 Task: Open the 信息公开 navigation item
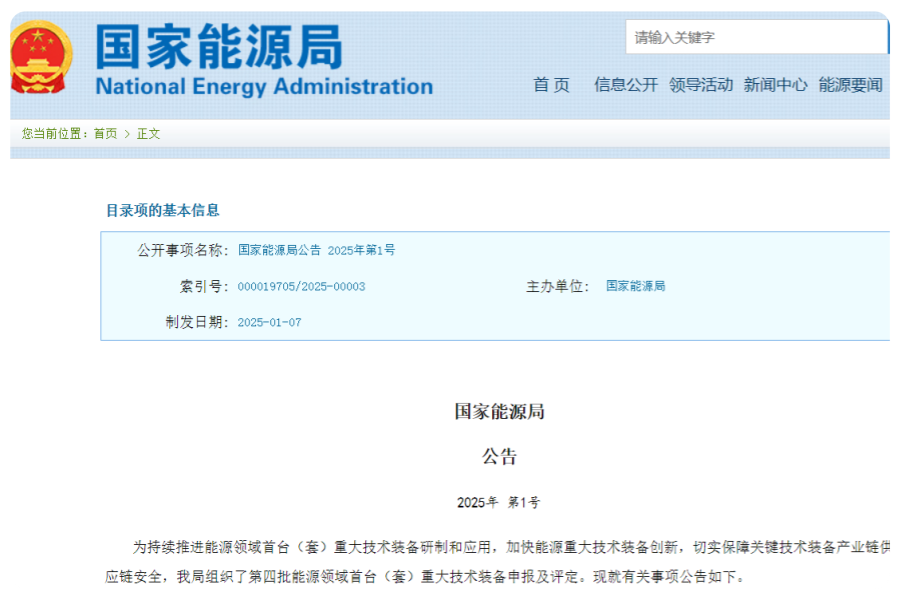tap(626, 85)
